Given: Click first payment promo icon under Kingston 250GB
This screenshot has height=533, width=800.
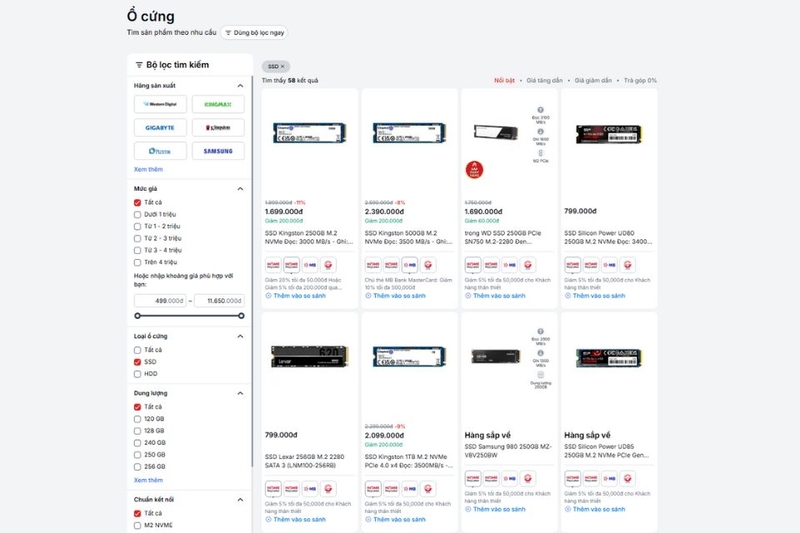Looking at the screenshot, I should pyautogui.click(x=273, y=265).
